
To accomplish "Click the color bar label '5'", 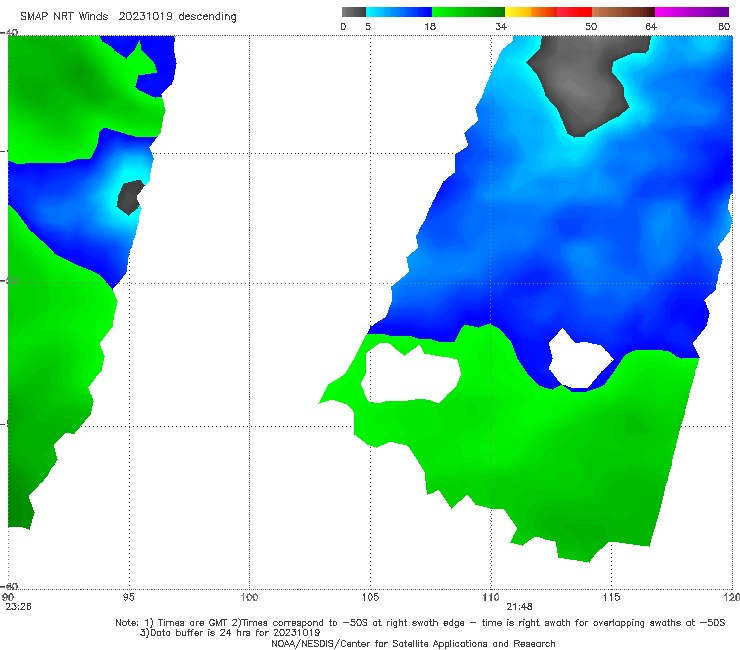I will point(368,26).
